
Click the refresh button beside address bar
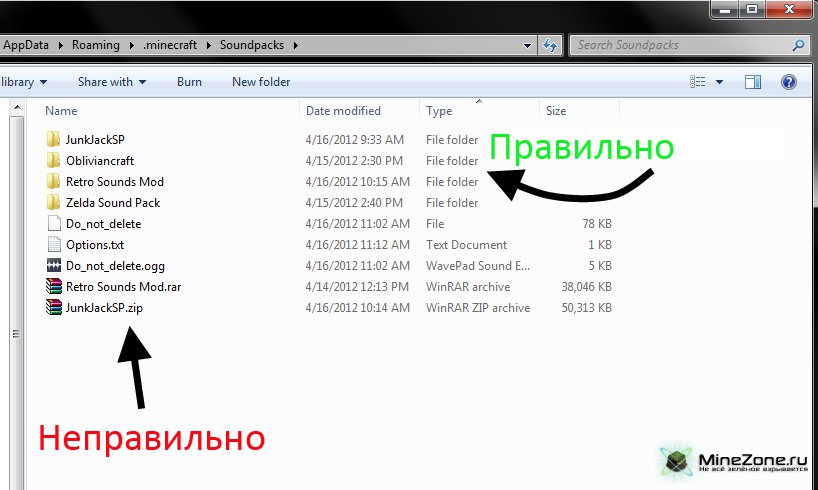coord(549,45)
